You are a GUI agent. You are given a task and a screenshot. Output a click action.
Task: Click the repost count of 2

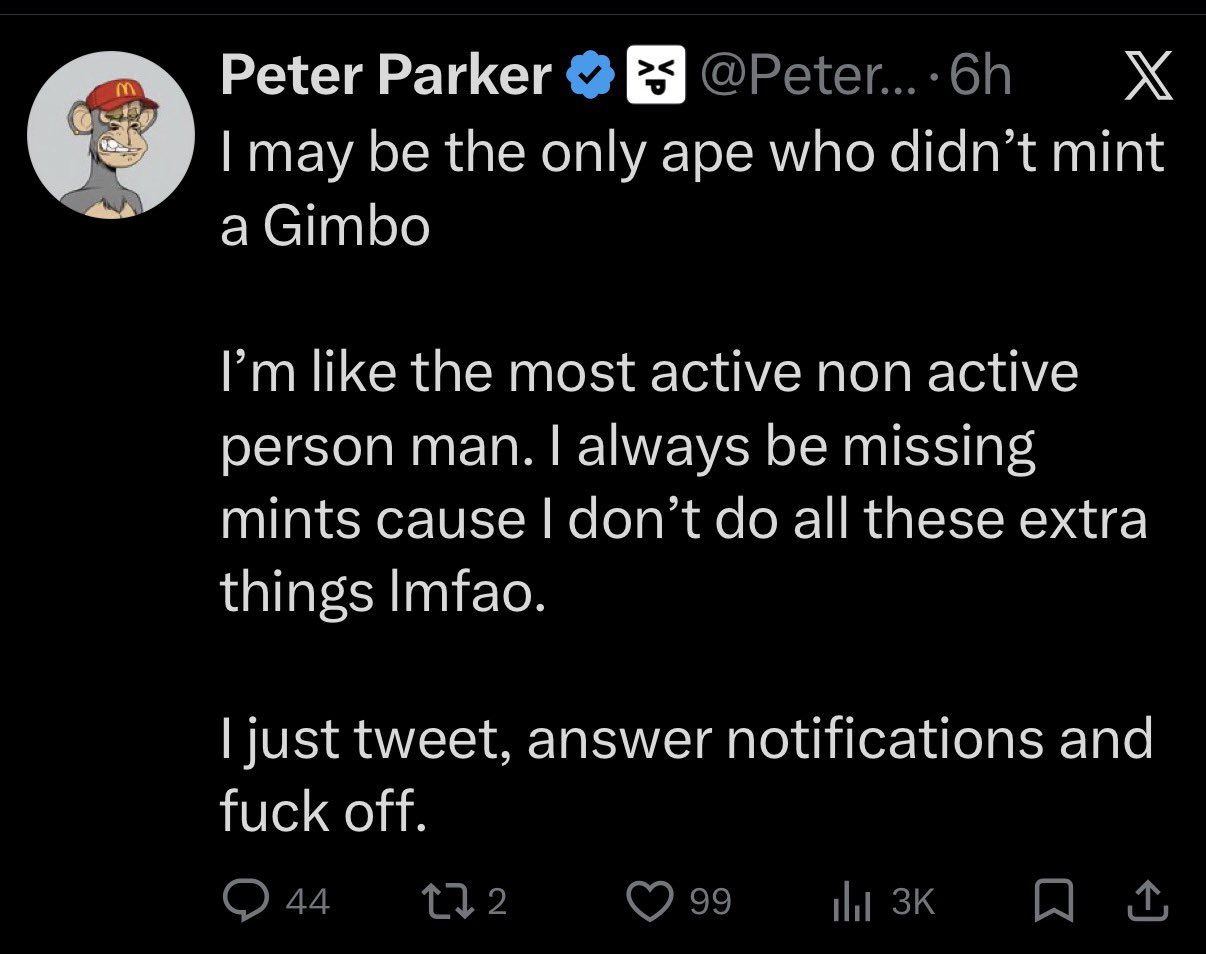pyautogui.click(x=497, y=902)
